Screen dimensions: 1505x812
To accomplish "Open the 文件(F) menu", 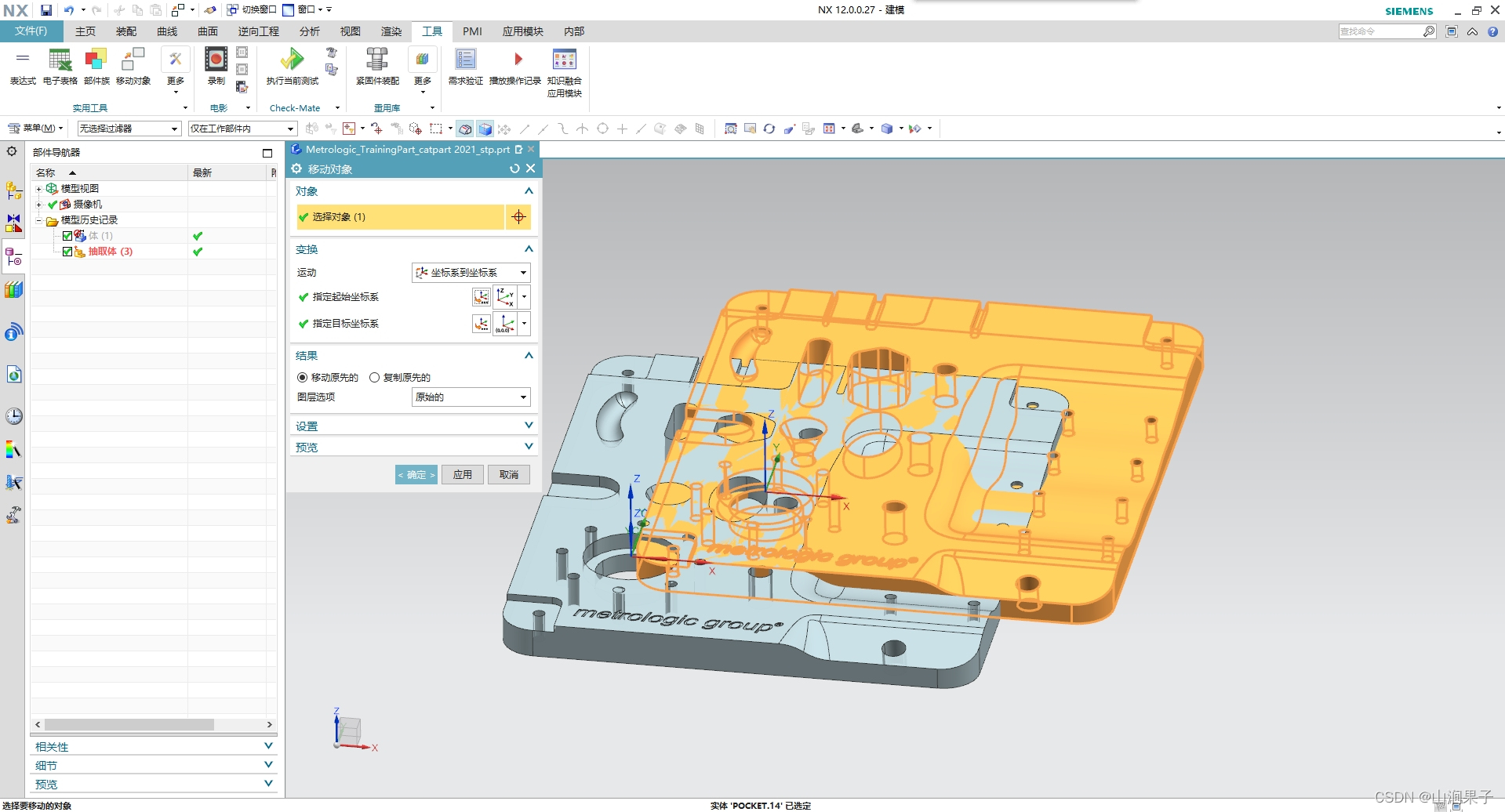I will [31, 31].
